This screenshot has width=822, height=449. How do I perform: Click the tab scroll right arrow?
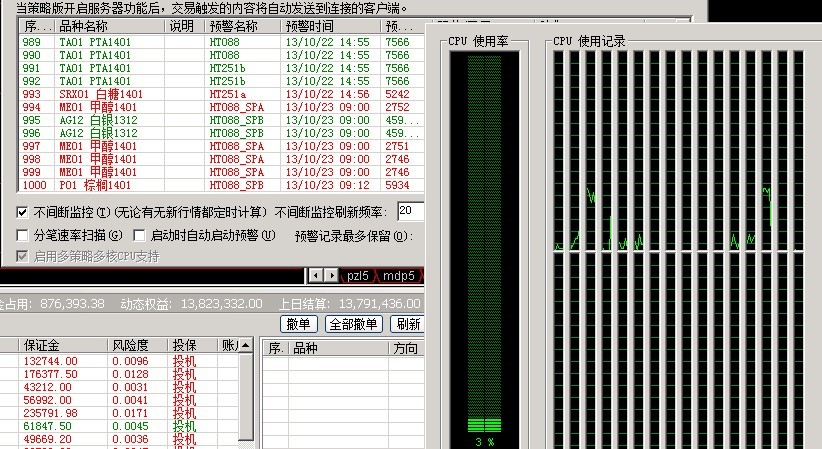point(331,275)
